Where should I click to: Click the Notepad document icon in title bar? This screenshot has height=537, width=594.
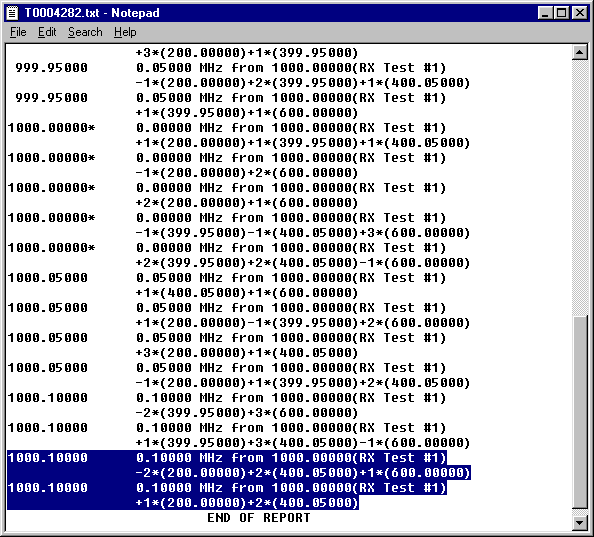tap(12, 13)
